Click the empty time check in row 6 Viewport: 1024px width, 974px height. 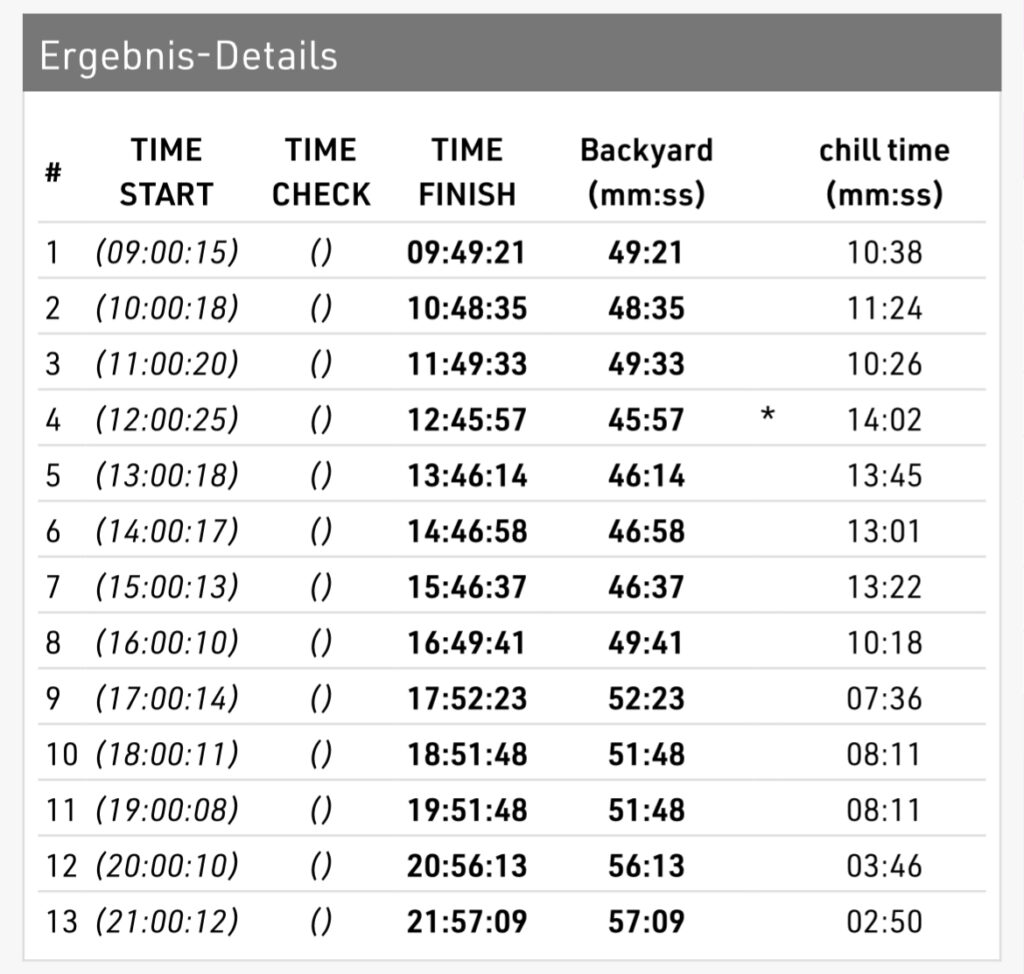321,531
